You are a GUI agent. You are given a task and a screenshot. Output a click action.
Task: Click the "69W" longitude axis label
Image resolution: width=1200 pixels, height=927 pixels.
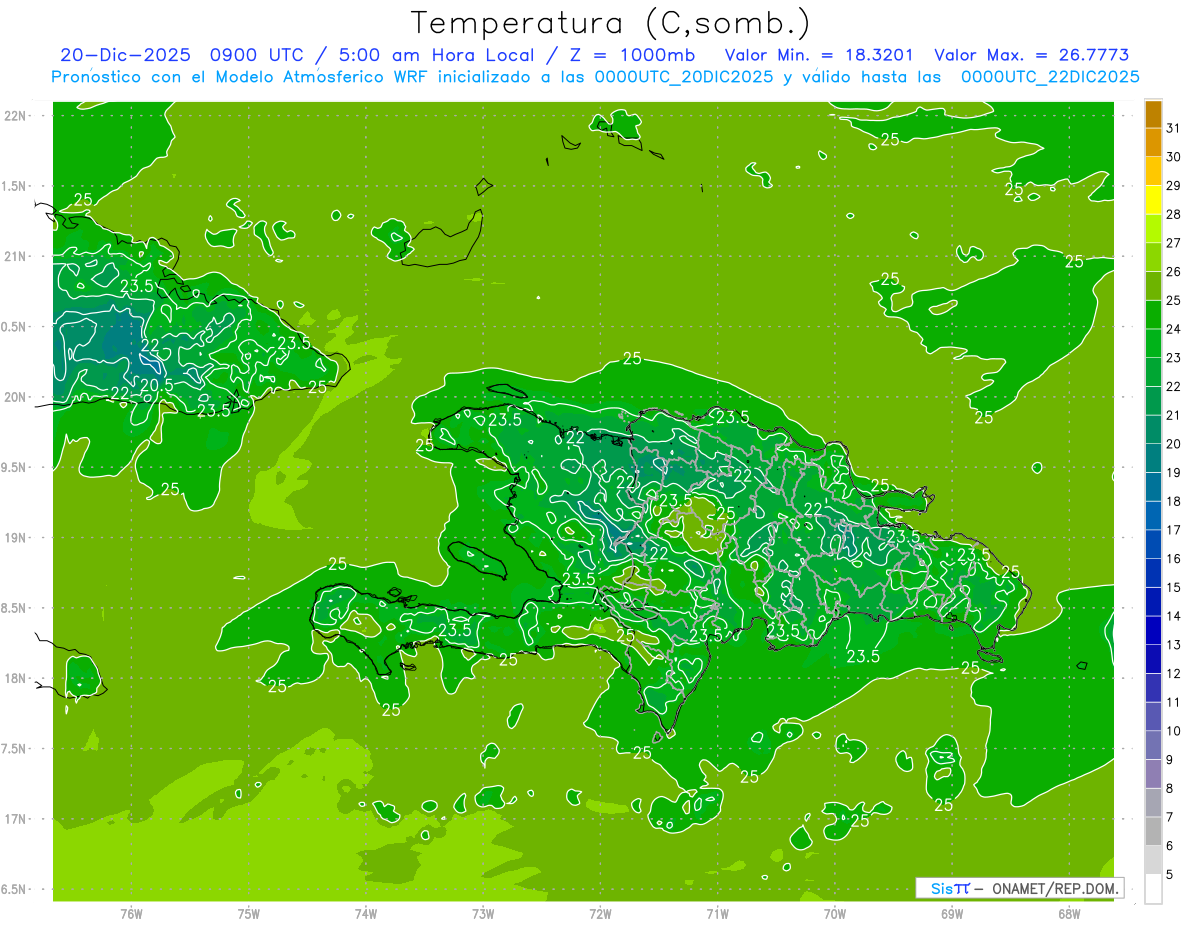tap(952, 914)
